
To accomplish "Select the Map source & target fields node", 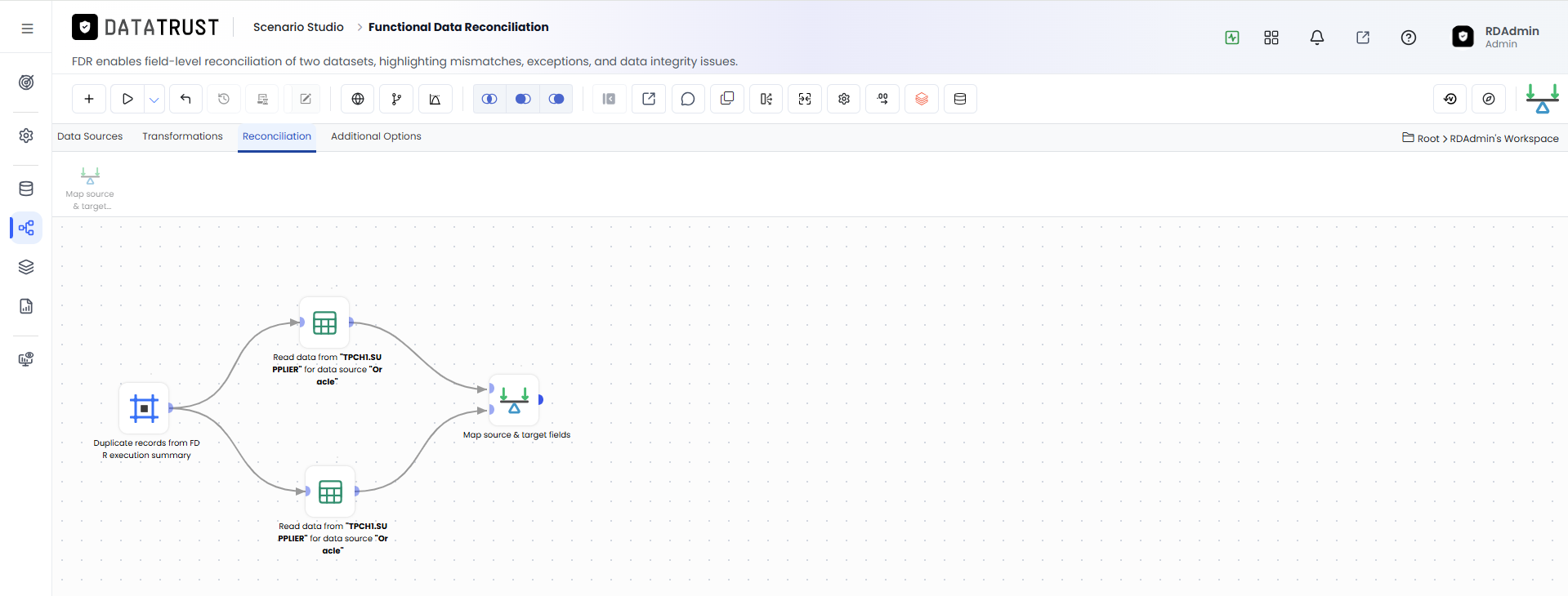I will coord(514,400).
